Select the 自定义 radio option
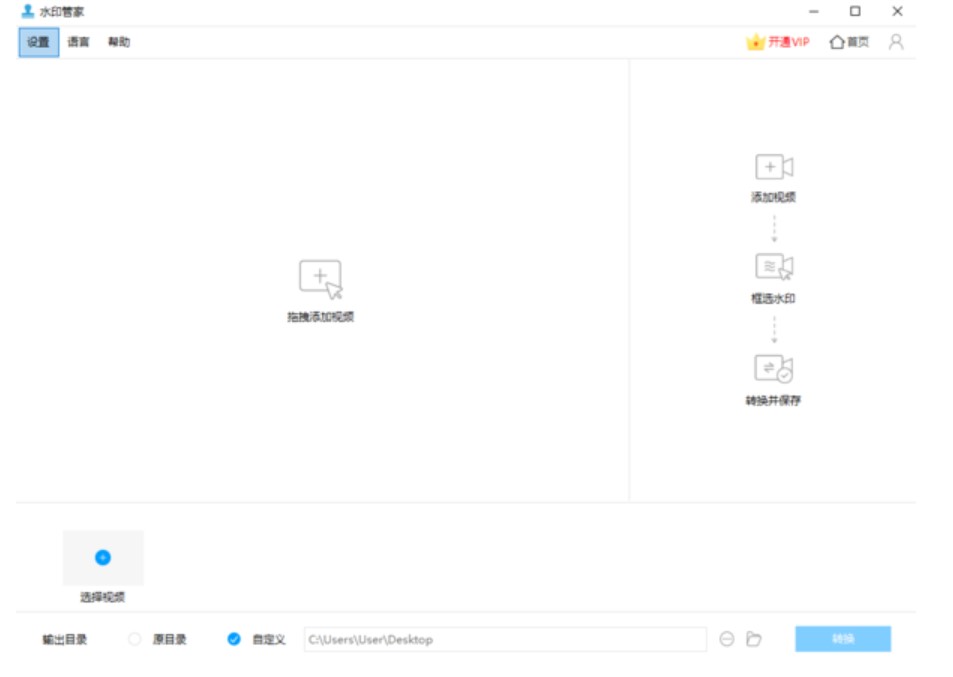The height and width of the screenshot is (677, 953). (234, 639)
